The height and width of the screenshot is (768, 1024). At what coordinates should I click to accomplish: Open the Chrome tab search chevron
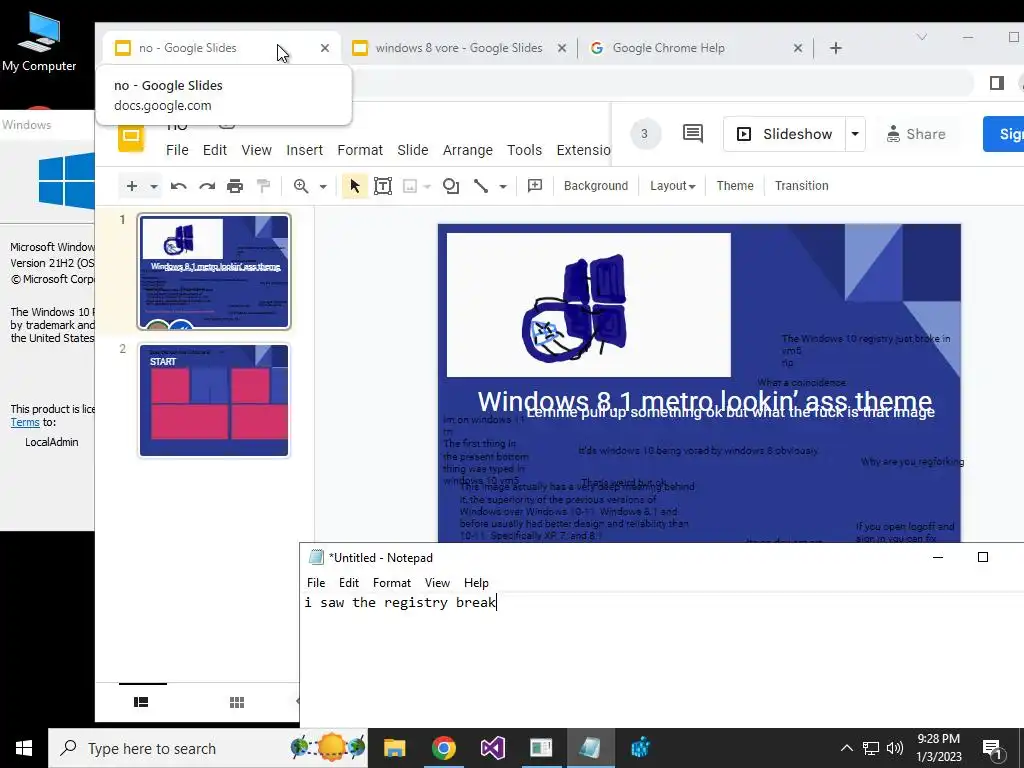pyautogui.click(x=921, y=37)
